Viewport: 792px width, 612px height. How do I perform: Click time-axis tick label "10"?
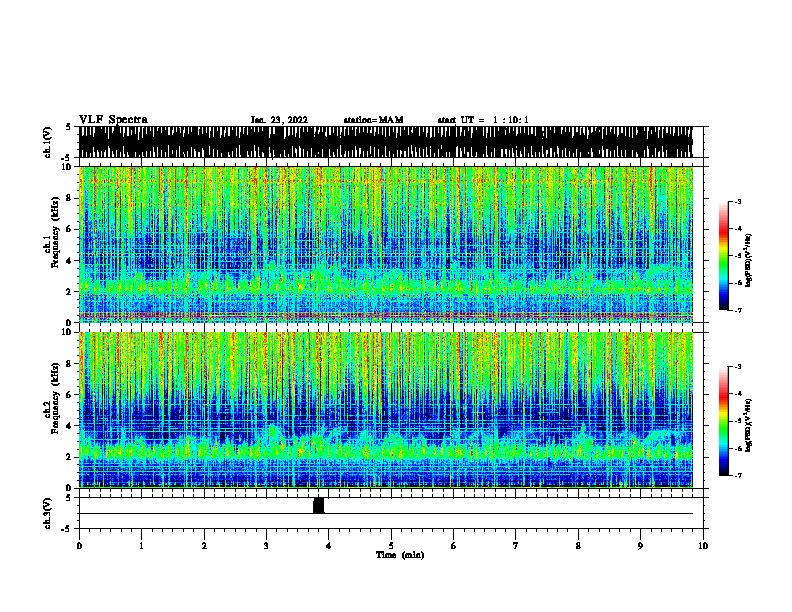click(x=703, y=546)
